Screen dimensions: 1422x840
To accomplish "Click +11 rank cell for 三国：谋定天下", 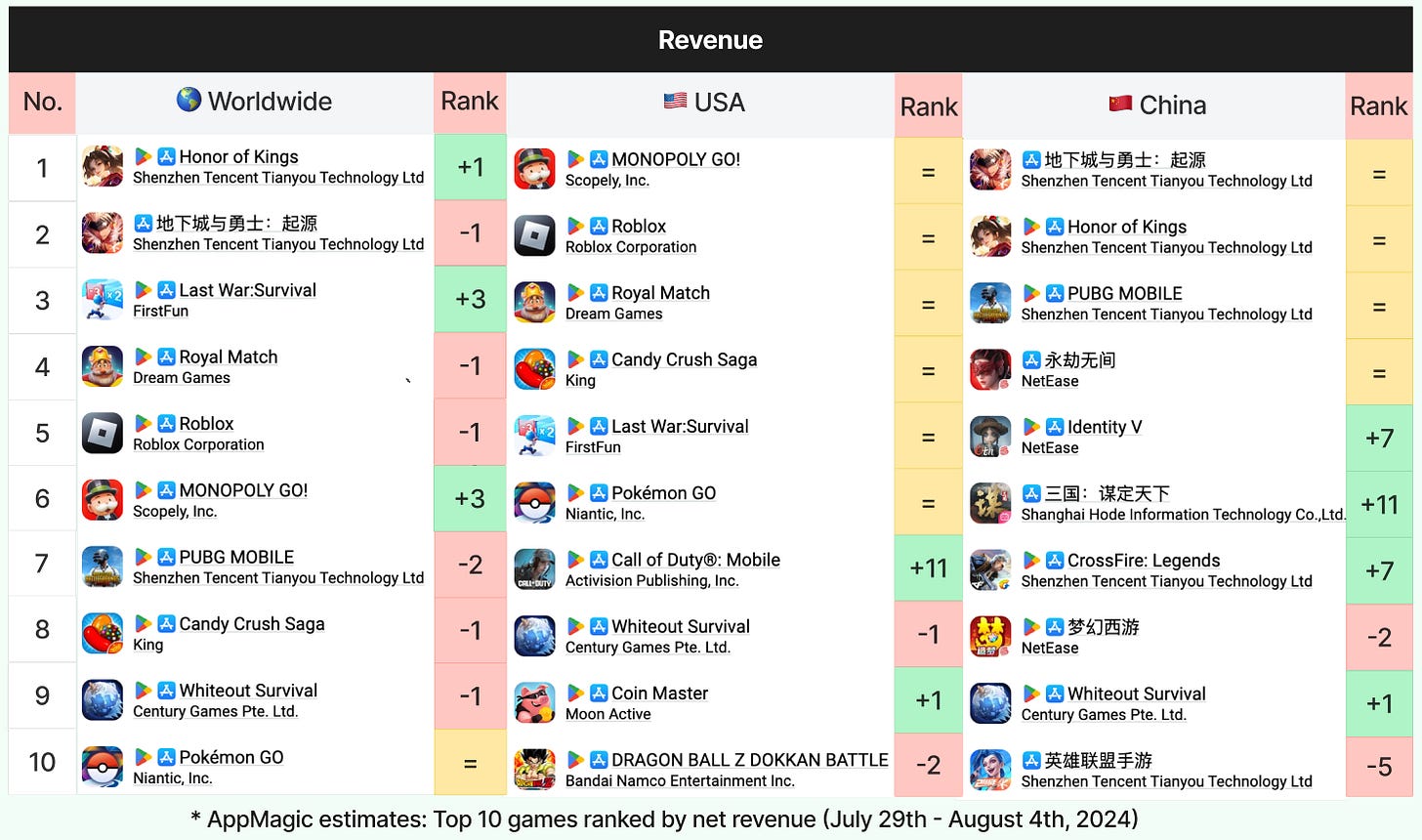I will click(x=1379, y=505).
